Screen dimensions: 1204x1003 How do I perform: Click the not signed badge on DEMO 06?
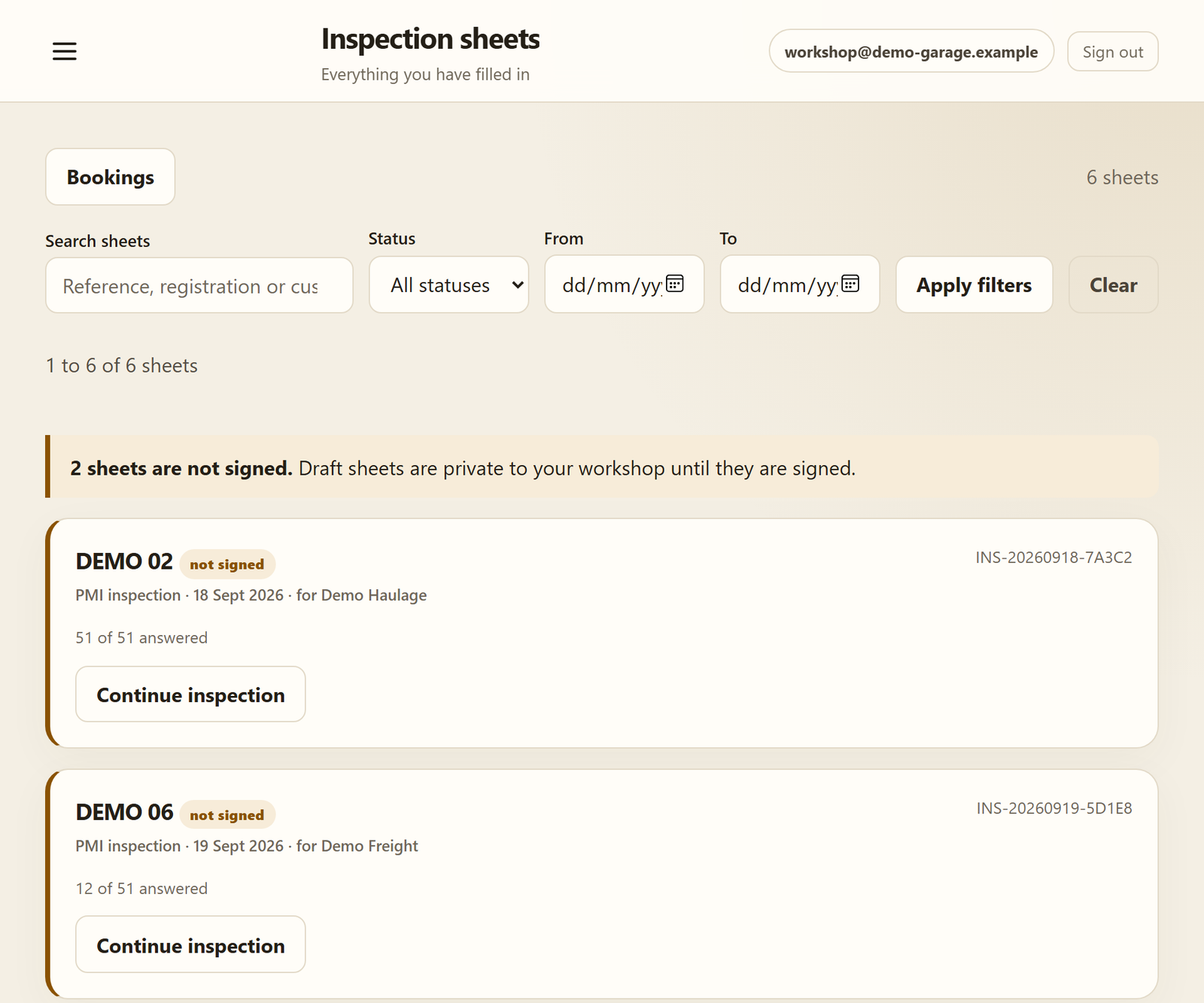tap(227, 815)
